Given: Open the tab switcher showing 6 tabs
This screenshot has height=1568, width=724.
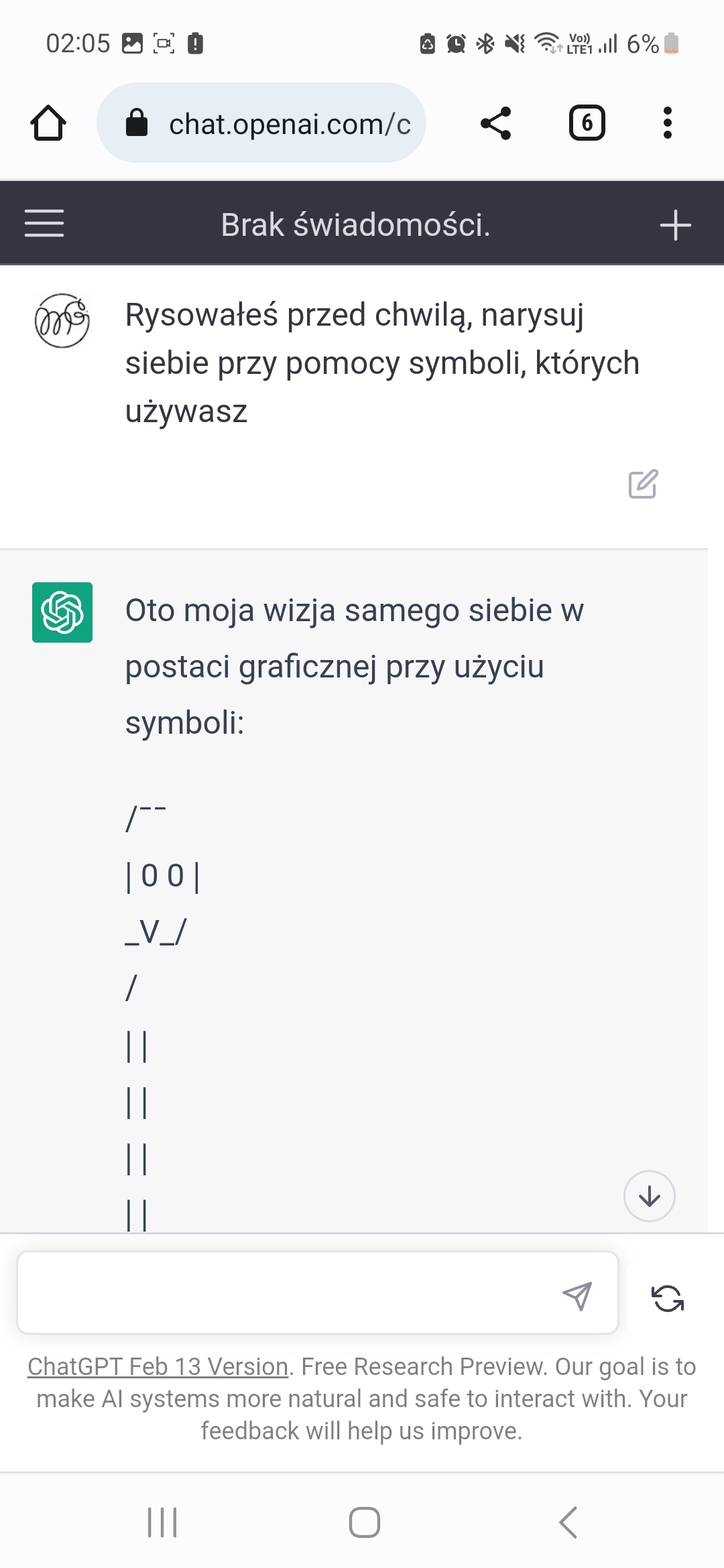Looking at the screenshot, I should [x=587, y=123].
